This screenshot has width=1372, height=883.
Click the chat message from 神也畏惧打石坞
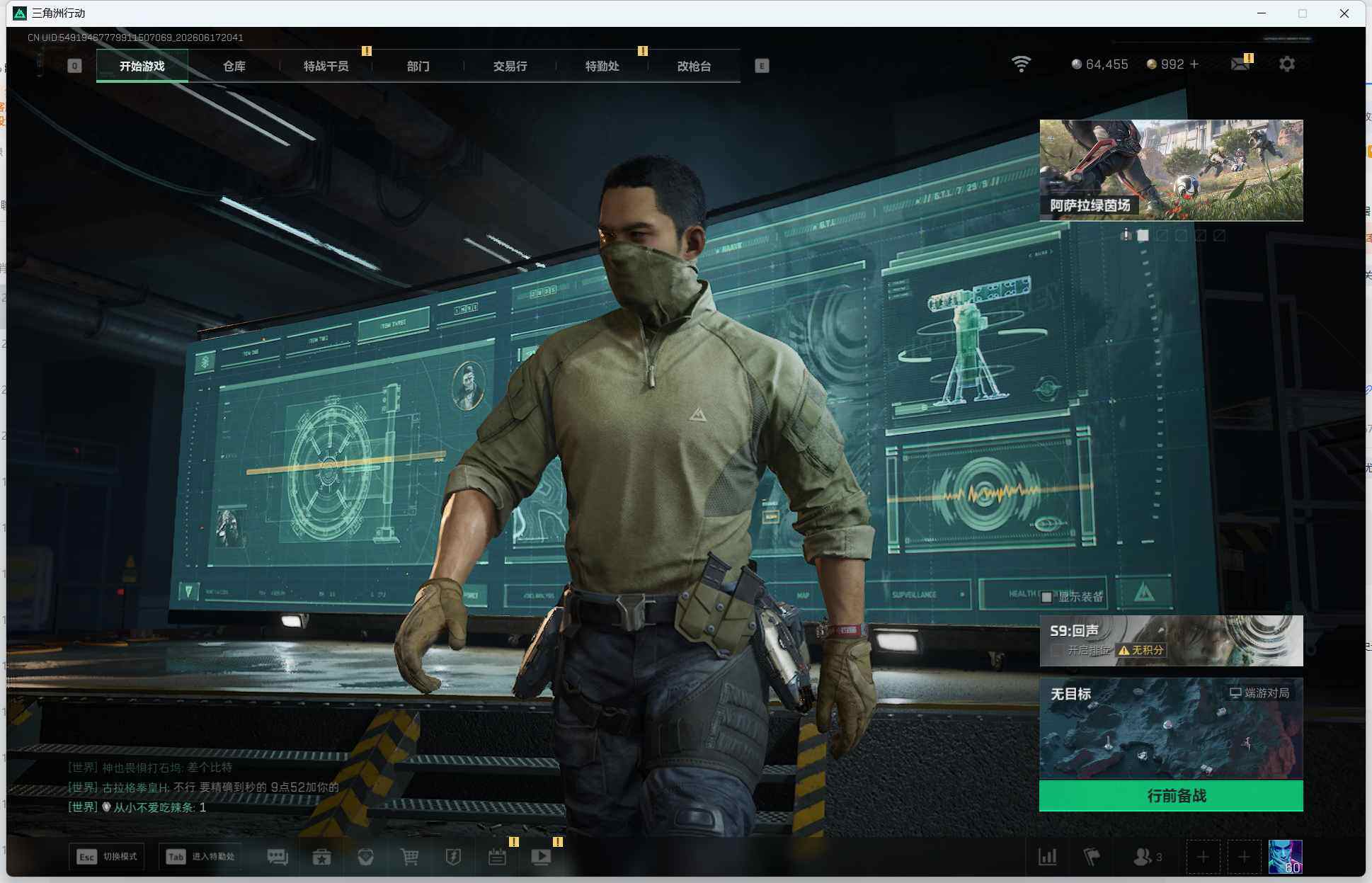(150, 768)
